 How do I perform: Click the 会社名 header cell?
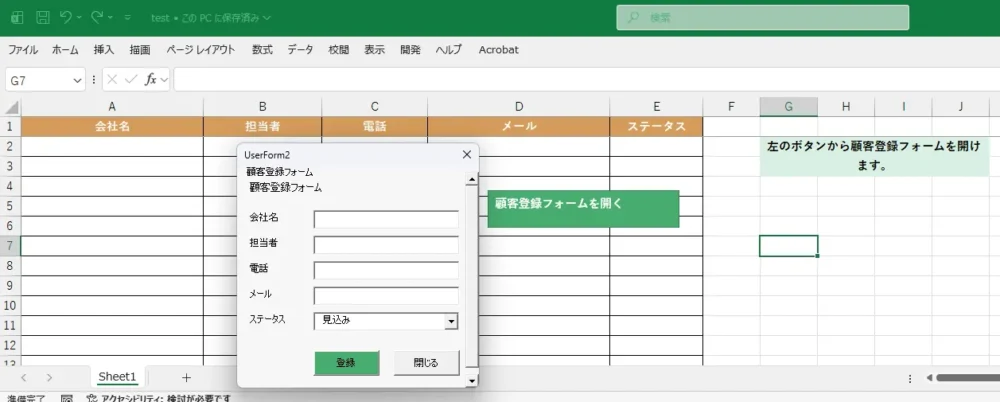click(x=112, y=126)
